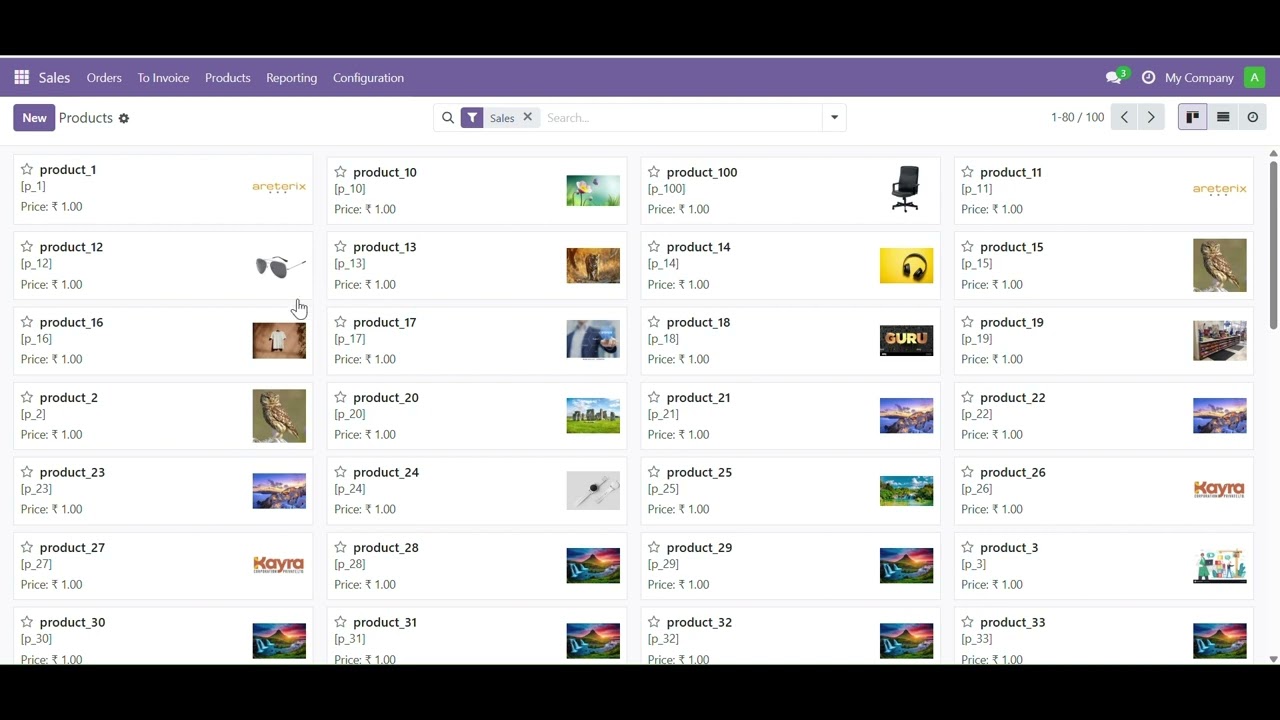Go to previous page arrow
Viewport: 1280px width, 720px height.
click(x=1124, y=118)
